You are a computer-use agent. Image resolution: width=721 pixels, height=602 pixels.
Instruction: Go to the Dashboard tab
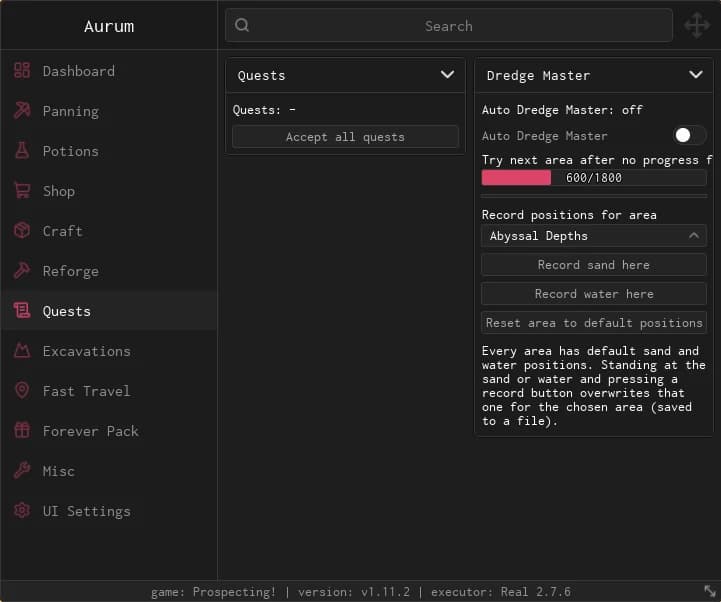point(109,71)
